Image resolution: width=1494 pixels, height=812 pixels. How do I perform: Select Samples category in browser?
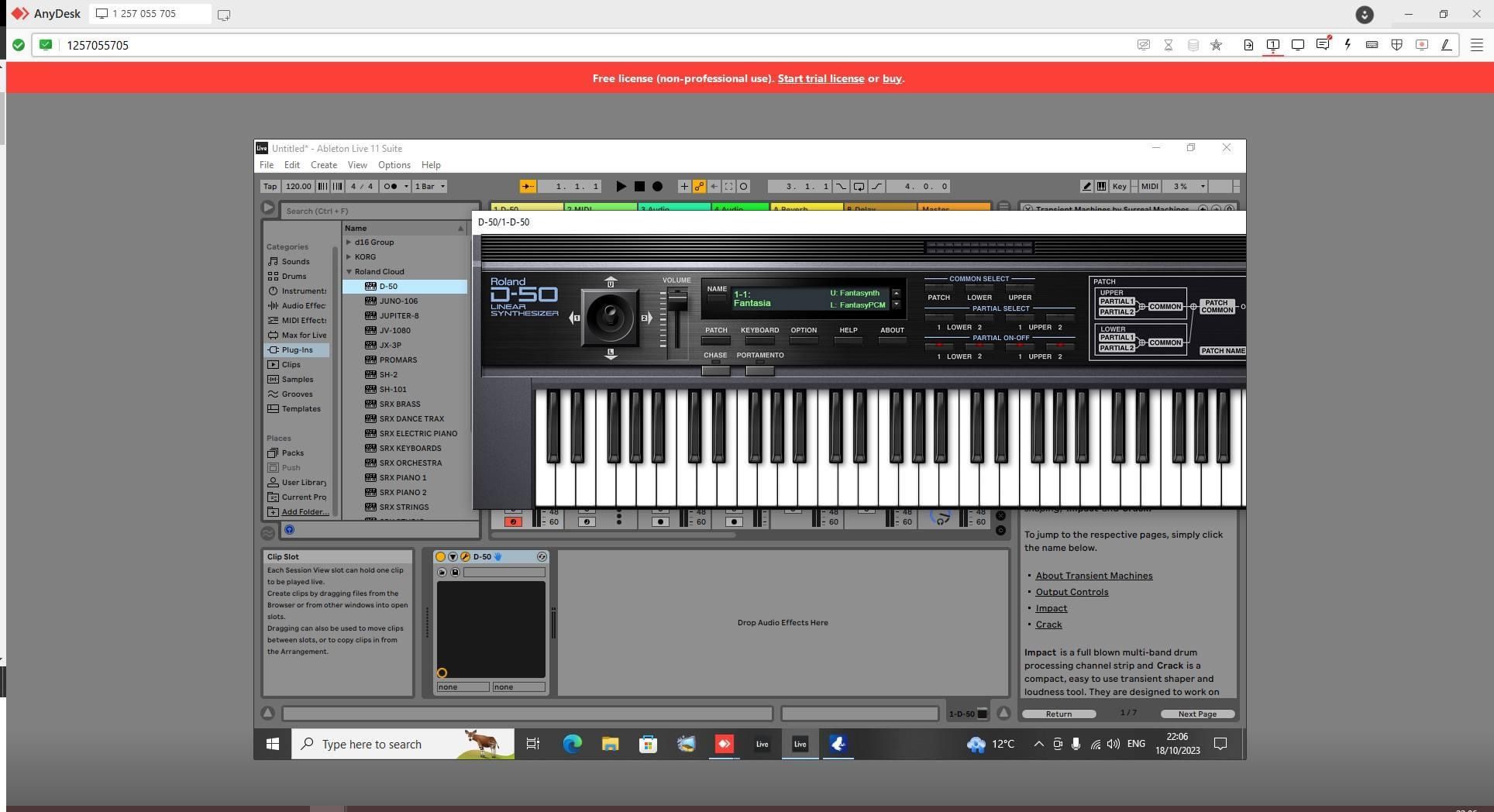pyautogui.click(x=298, y=380)
